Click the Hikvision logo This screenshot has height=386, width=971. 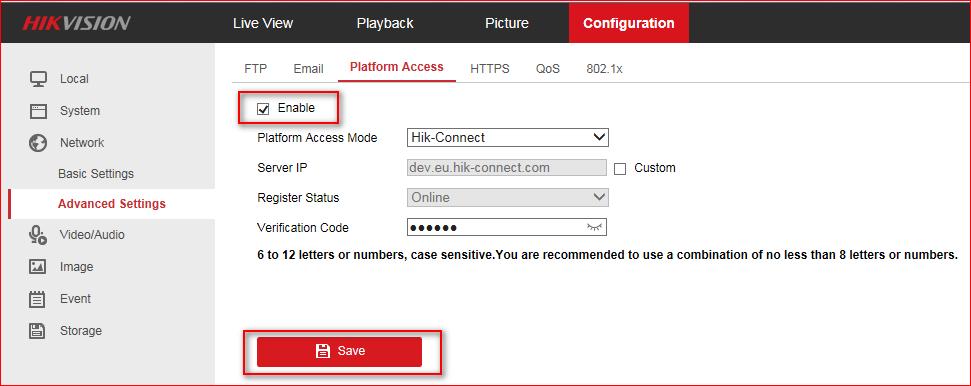tap(76, 24)
